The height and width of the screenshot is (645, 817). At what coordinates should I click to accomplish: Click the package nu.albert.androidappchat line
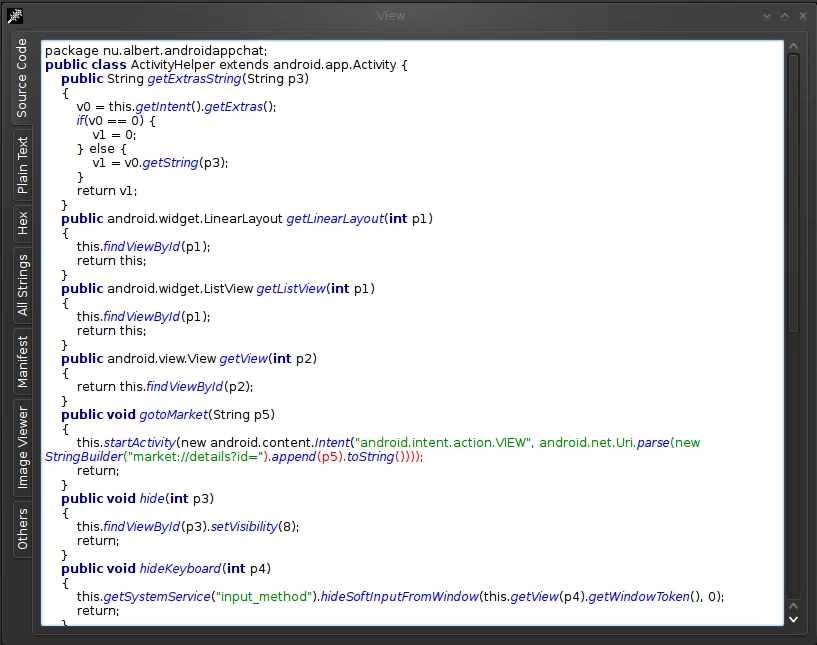click(156, 51)
